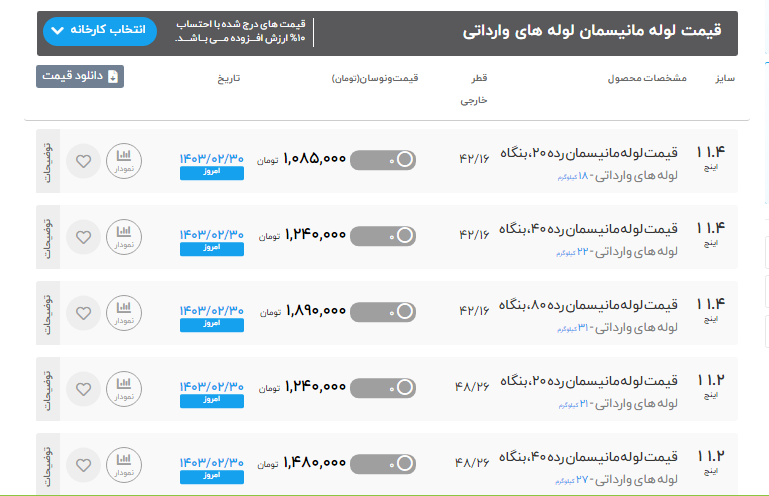Toggle the fluctuation switch beside 1,480,000
769x496 pixels.
pyautogui.click(x=383, y=463)
